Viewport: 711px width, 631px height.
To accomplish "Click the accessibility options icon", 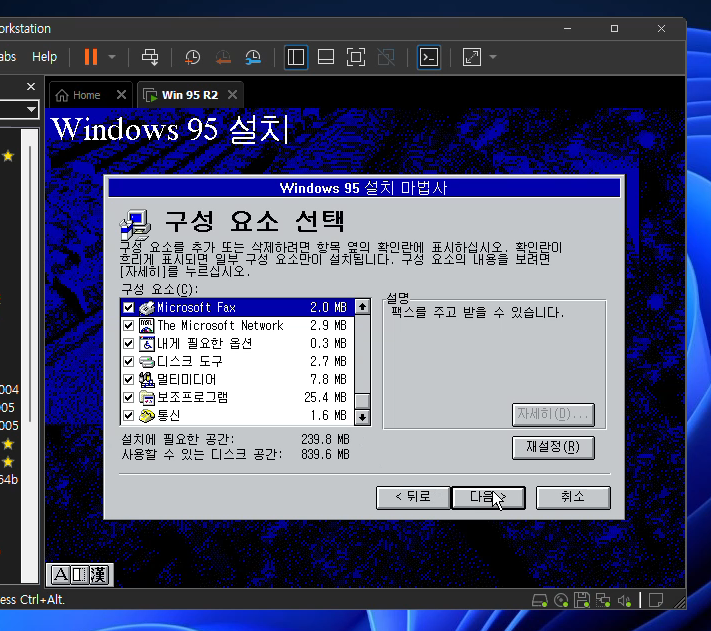I will (x=146, y=344).
